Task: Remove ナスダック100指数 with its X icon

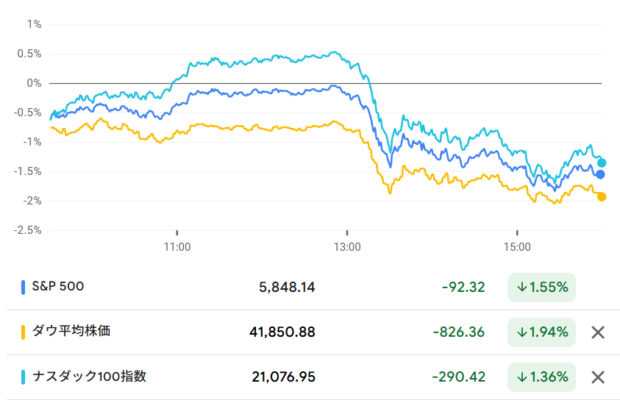Action: click(598, 377)
